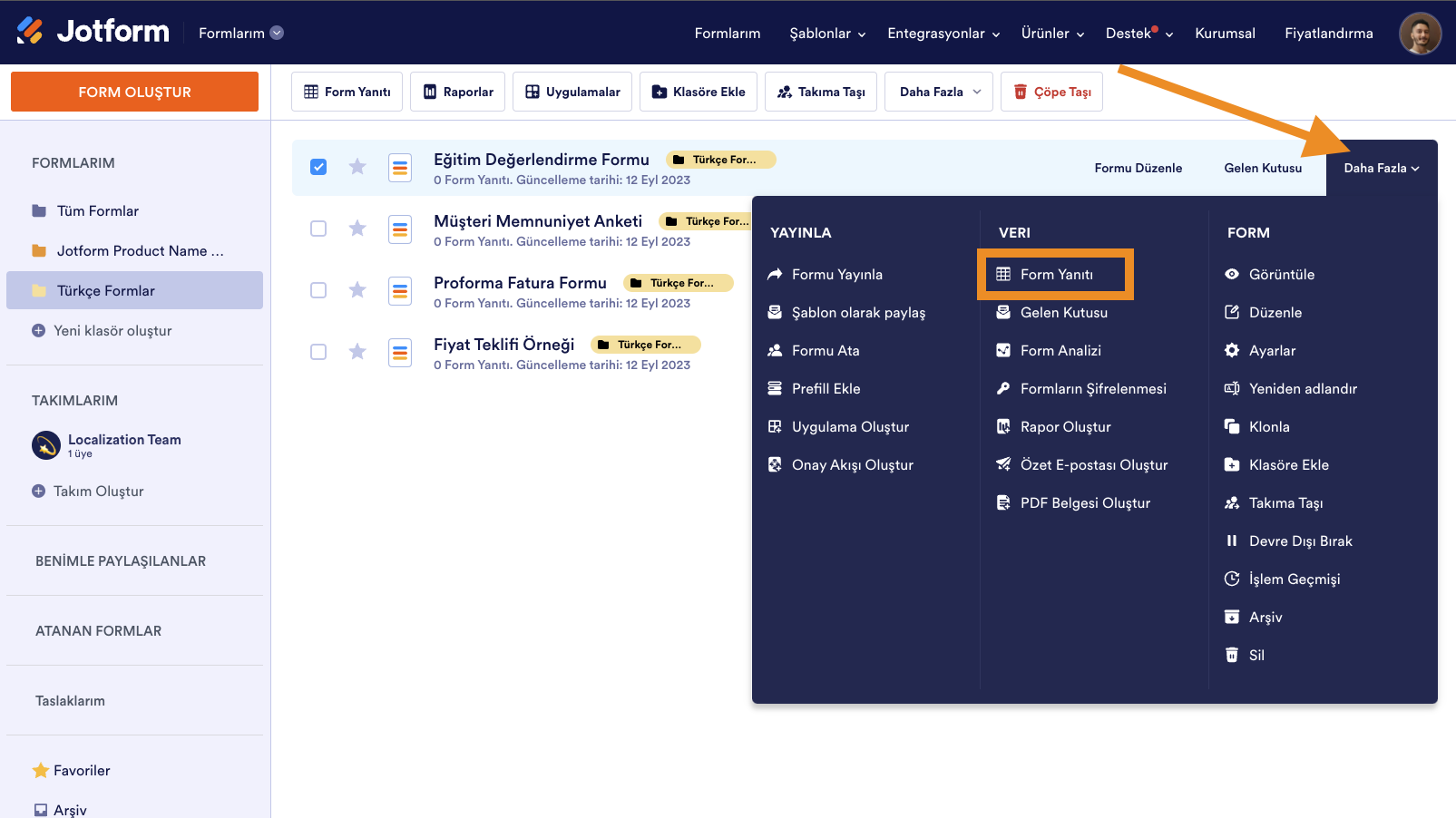Click star icon beside Favoriler

(x=41, y=770)
